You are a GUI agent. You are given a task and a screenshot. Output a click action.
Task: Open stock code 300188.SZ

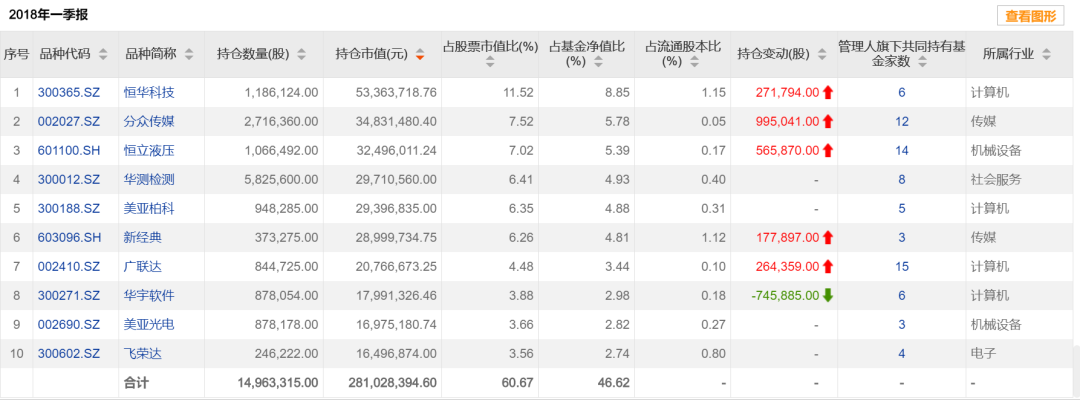69,209
